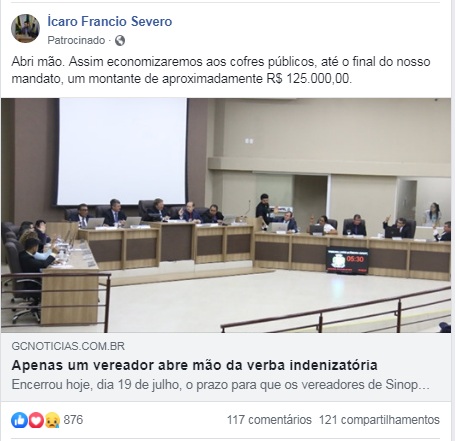Click the blue Like reaction icon
The height and width of the screenshot is (441, 457).
(19, 420)
